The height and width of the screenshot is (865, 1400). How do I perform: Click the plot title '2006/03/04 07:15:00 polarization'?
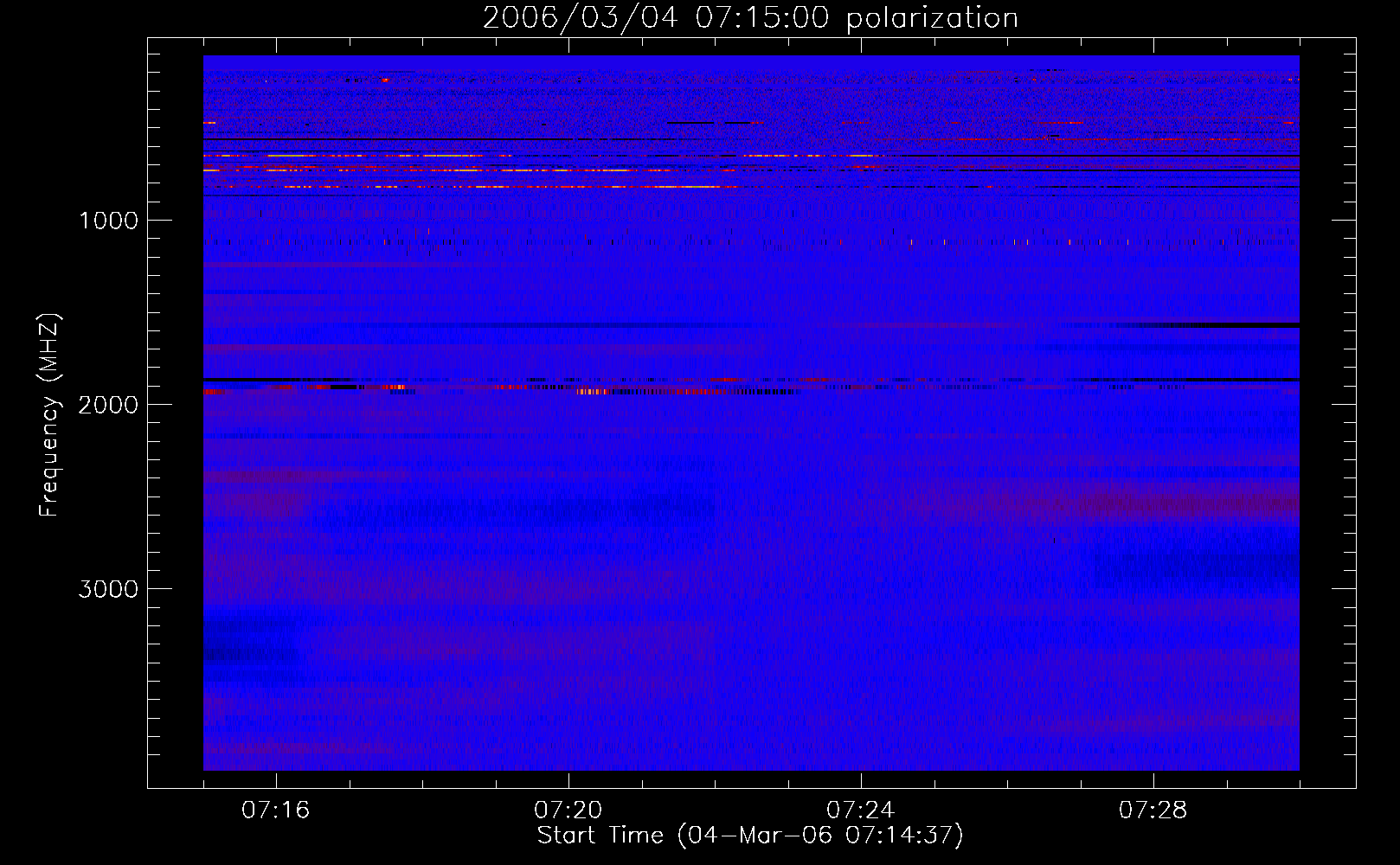click(x=750, y=18)
